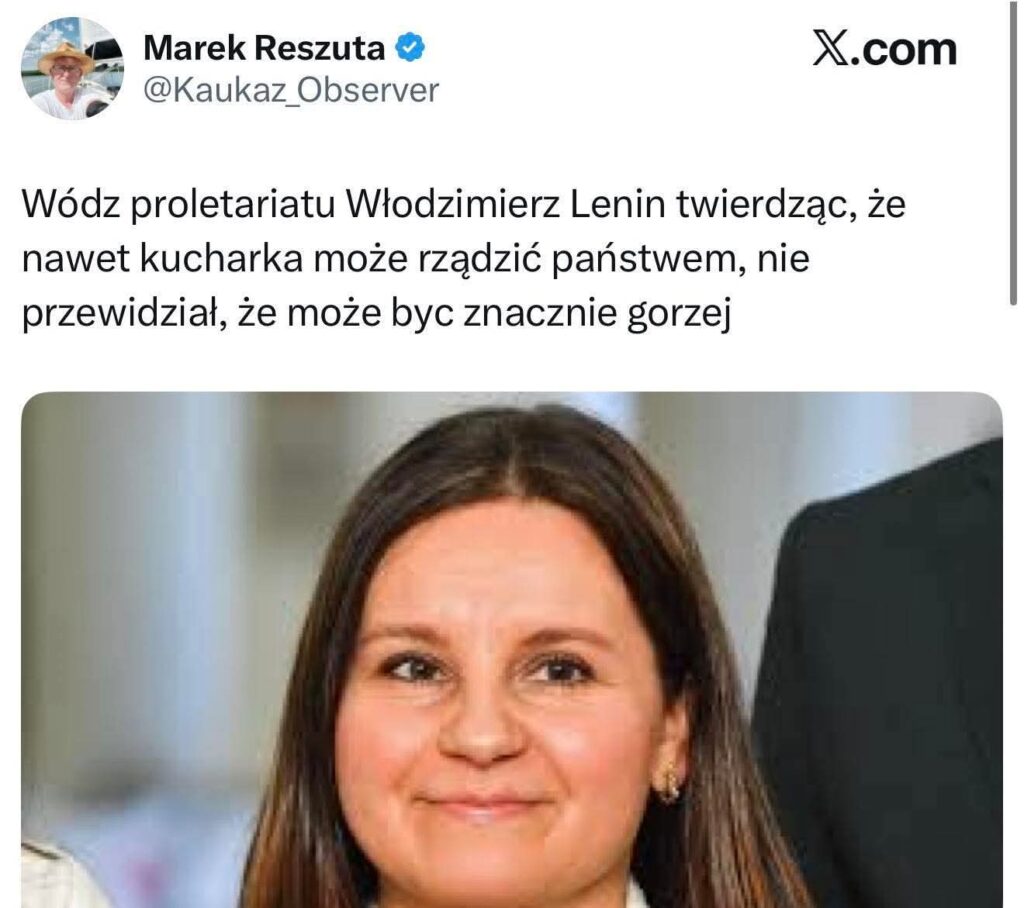Image resolution: width=1024 pixels, height=908 pixels.
Task: Click the word "gorzej" ending the tweet
Action: tap(679, 316)
